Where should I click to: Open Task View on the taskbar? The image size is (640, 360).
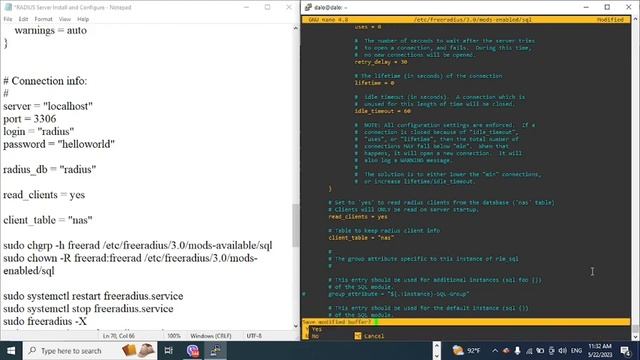169,351
